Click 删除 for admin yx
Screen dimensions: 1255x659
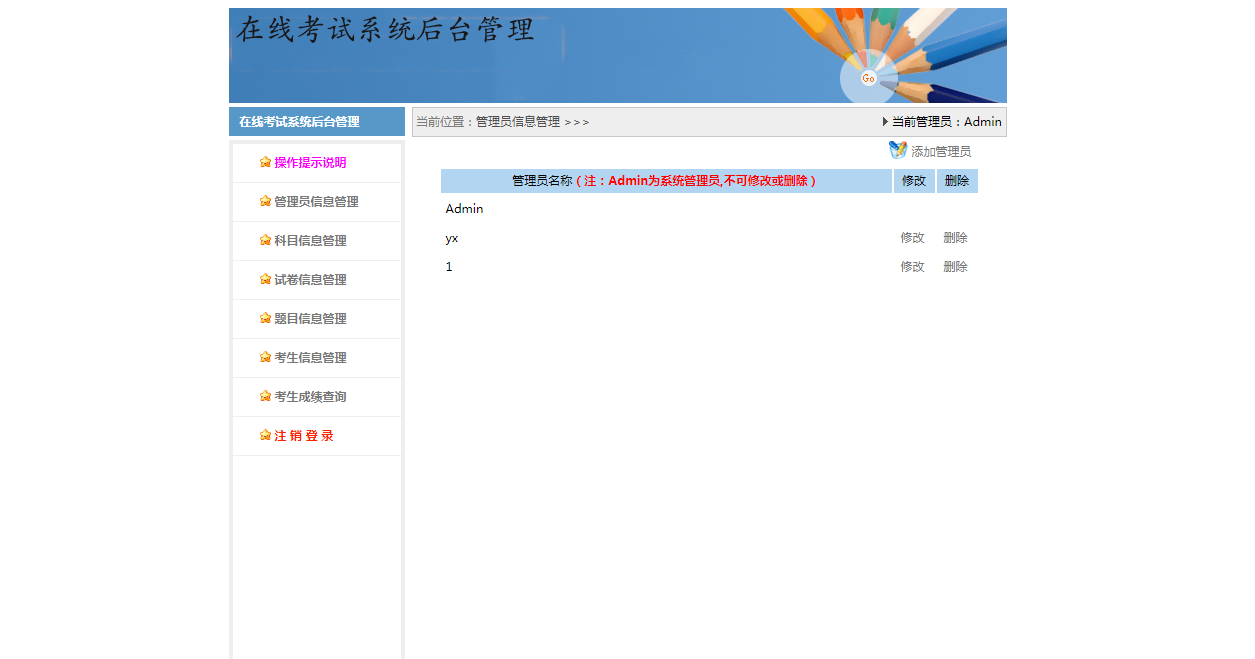tap(955, 238)
